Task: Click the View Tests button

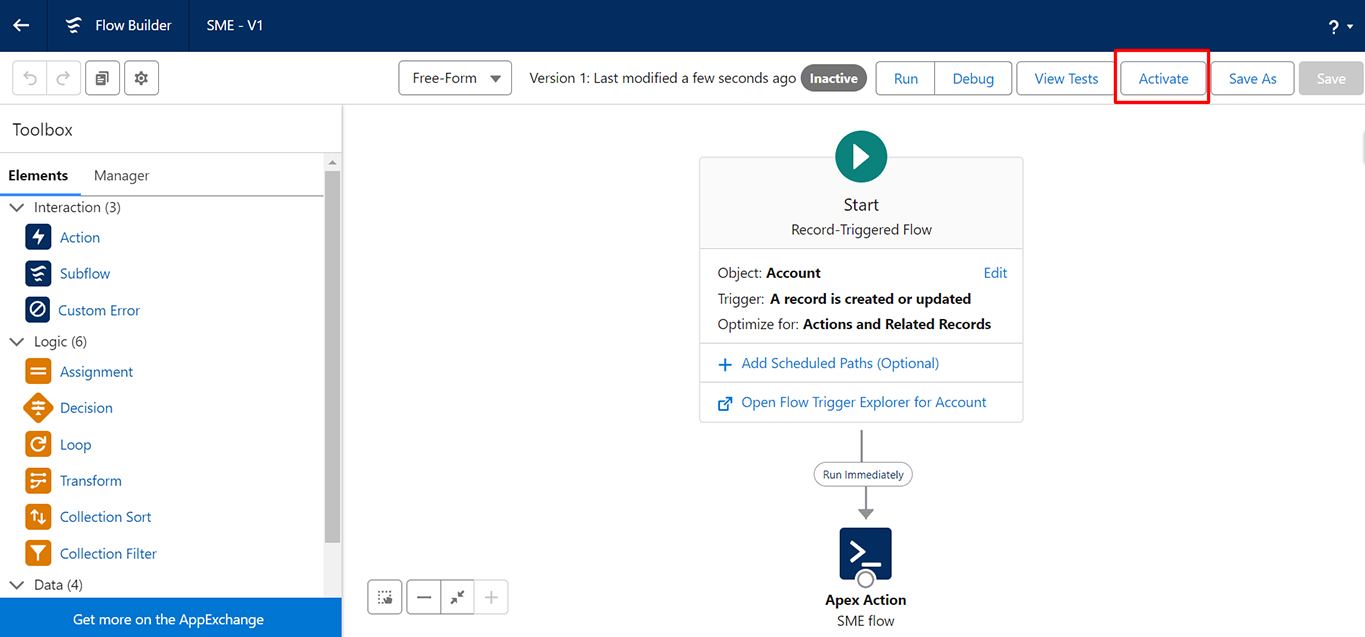Action: (x=1066, y=78)
